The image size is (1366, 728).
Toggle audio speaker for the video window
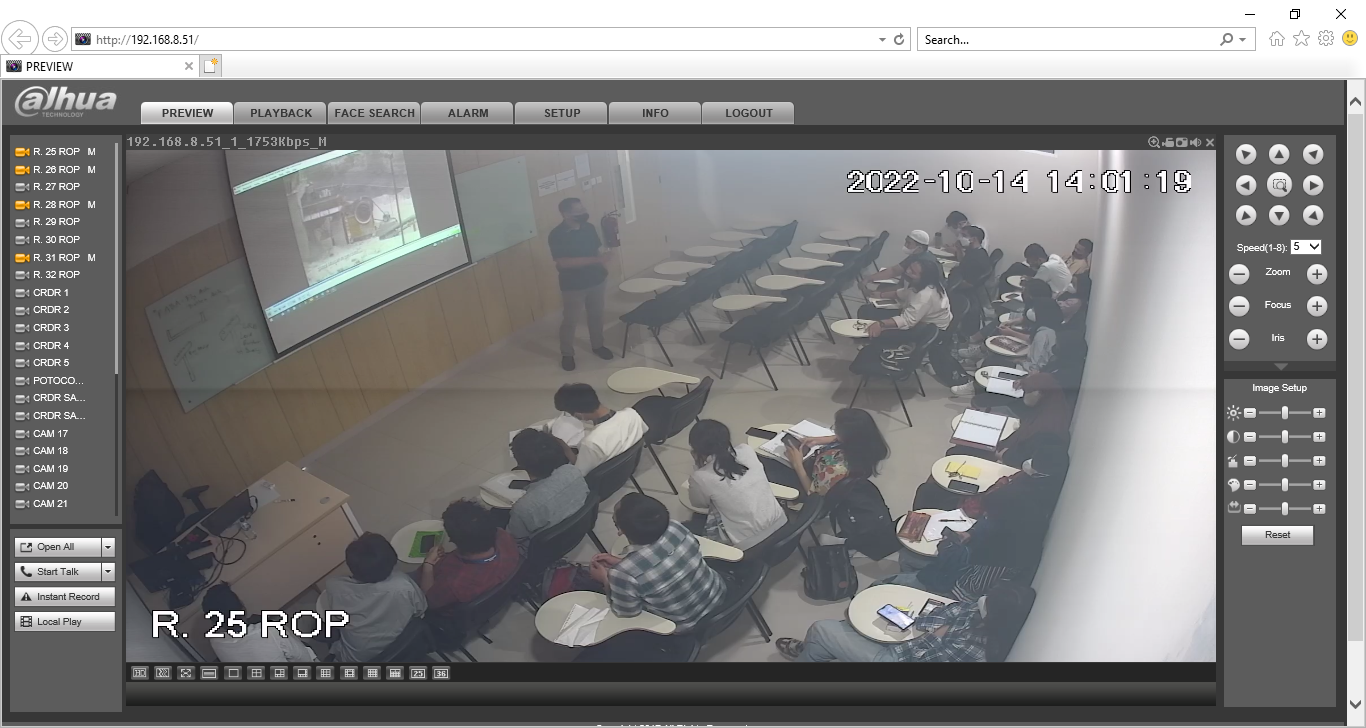(x=1196, y=142)
